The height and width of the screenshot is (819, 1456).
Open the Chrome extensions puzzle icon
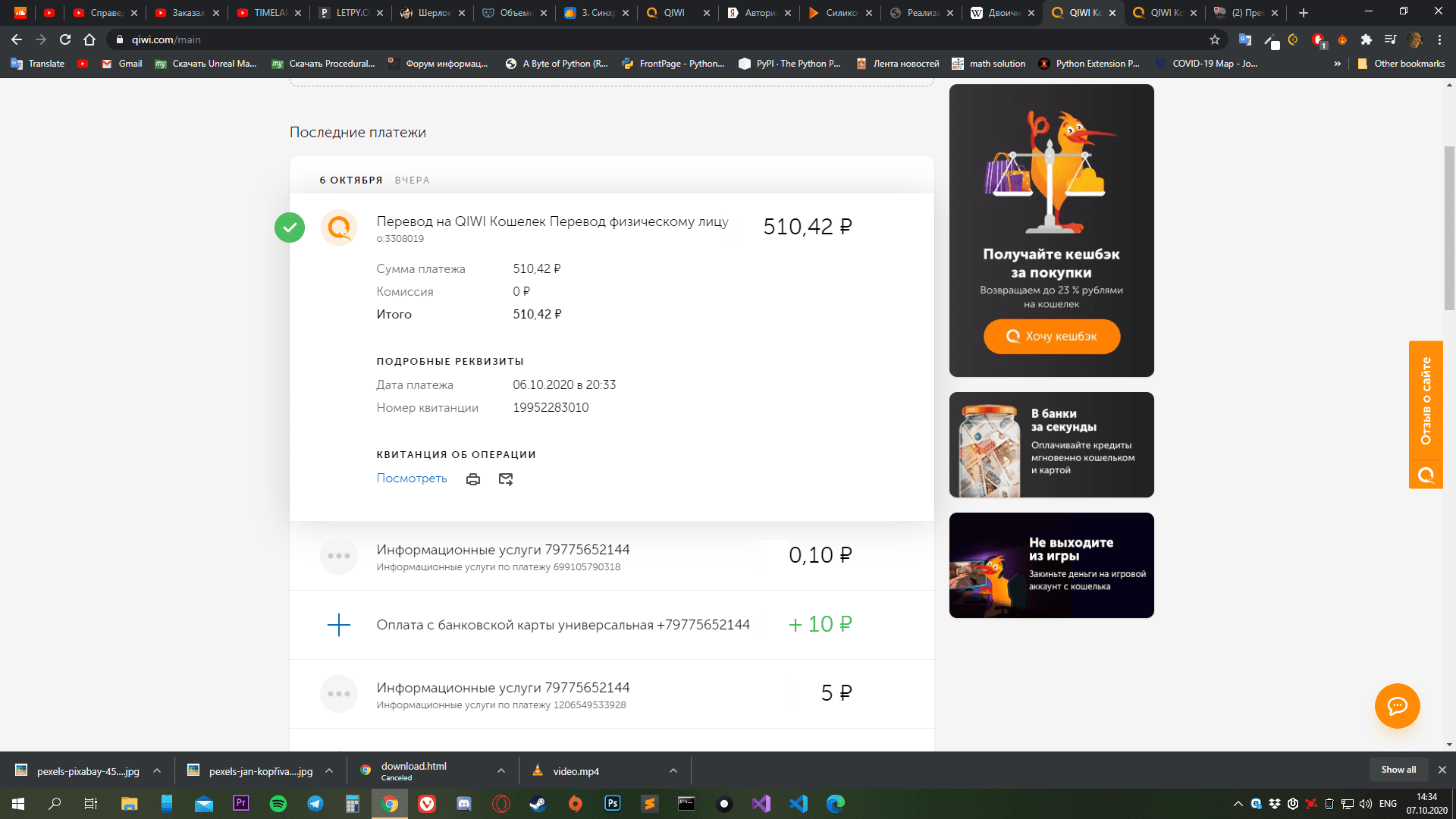[x=1367, y=39]
